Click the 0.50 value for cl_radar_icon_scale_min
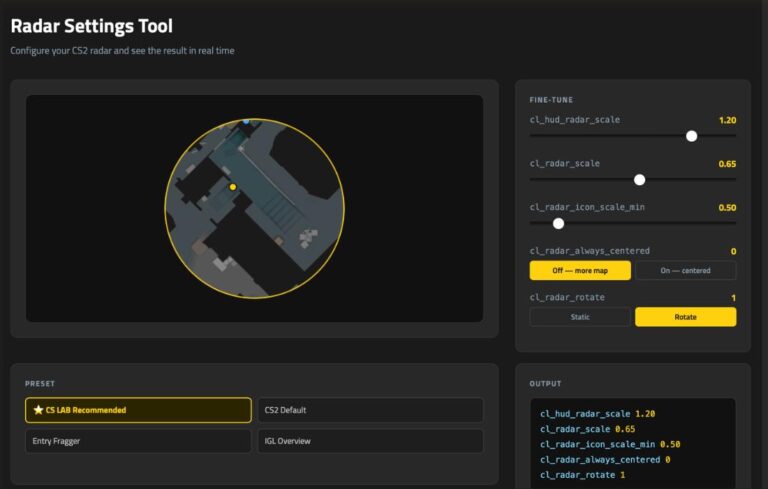768x489 pixels. pyautogui.click(x=727, y=208)
